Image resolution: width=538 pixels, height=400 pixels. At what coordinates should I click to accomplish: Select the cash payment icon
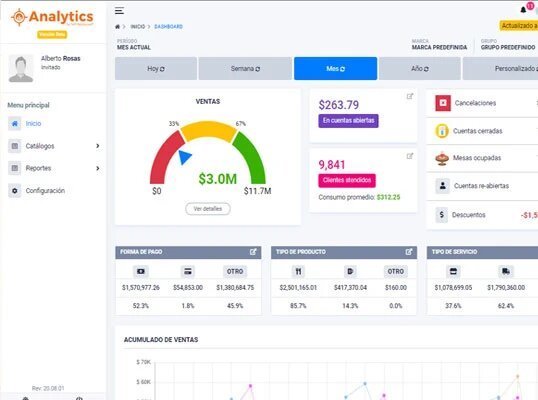click(x=141, y=271)
